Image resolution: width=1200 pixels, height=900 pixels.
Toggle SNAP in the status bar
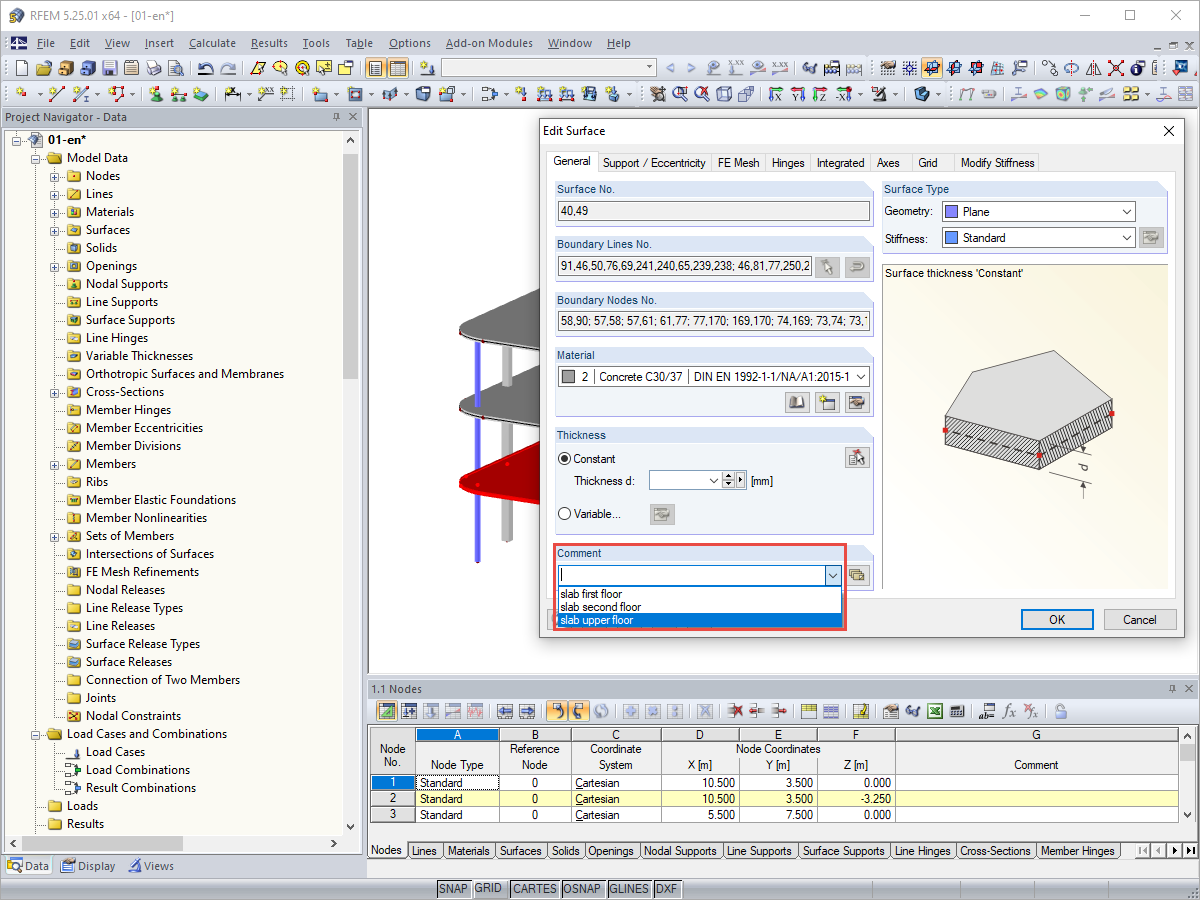point(453,888)
